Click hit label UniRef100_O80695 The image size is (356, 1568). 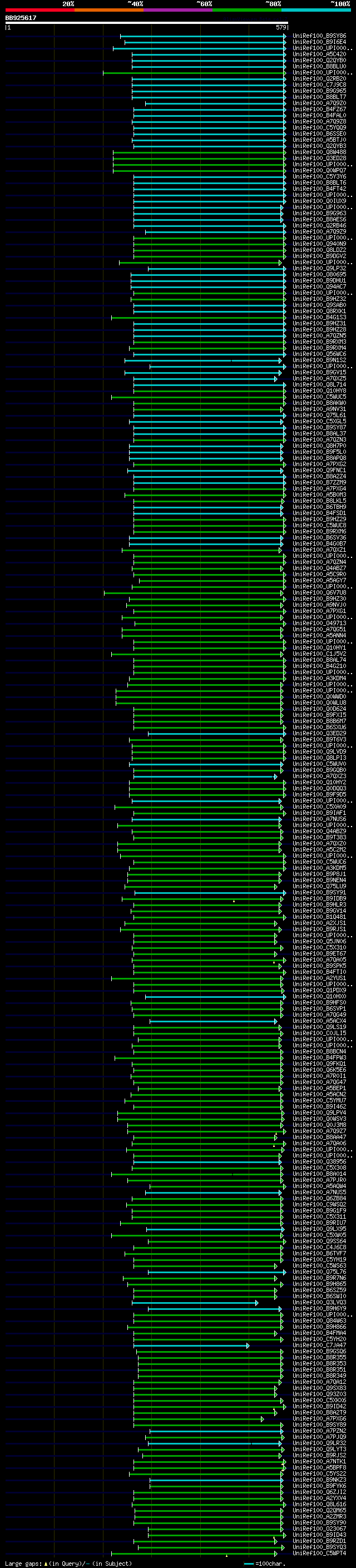tap(319, 275)
